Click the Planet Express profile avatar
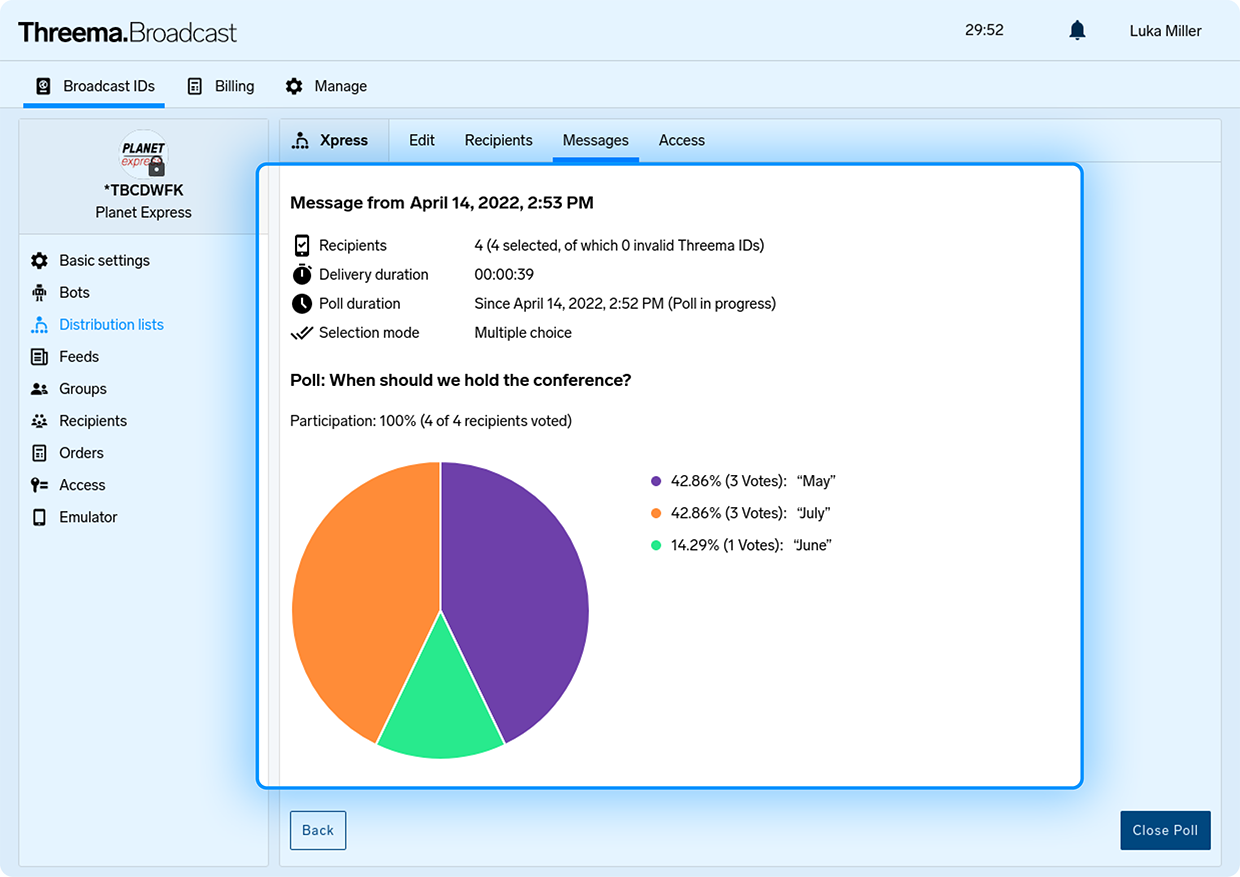1240x877 pixels. click(144, 154)
